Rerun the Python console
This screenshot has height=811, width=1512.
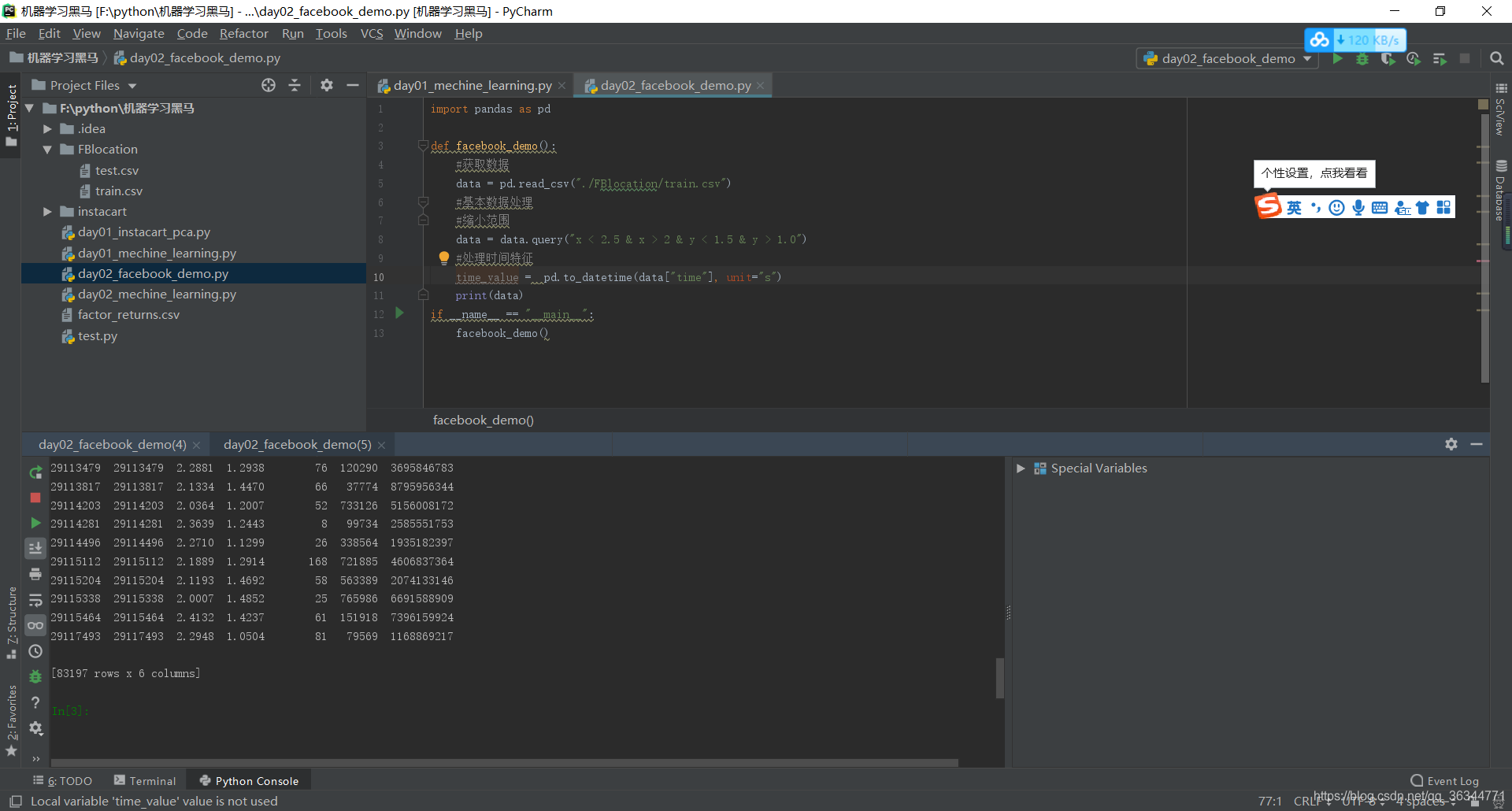tap(35, 472)
